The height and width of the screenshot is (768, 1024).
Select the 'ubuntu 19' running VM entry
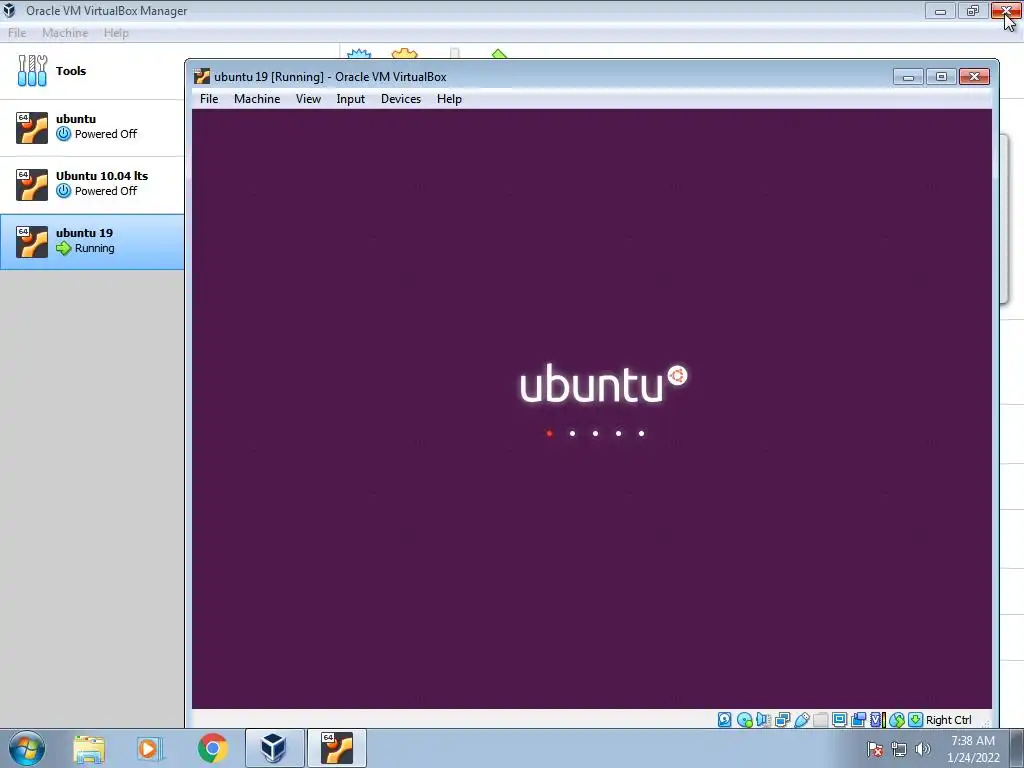pos(92,242)
